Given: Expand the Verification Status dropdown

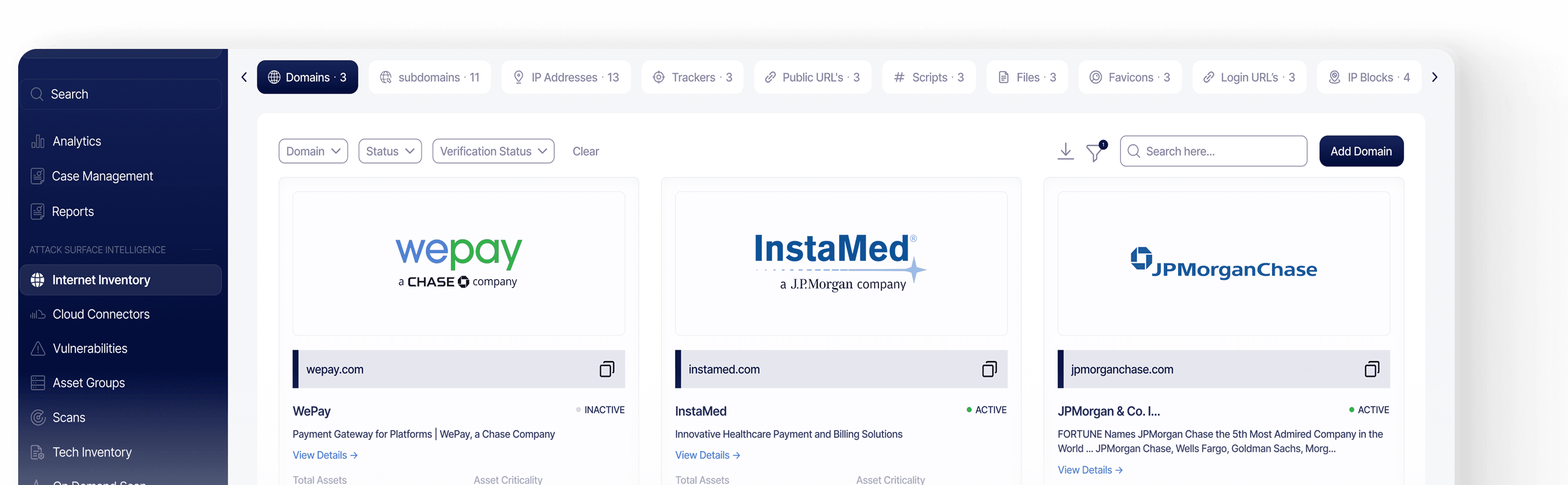Looking at the screenshot, I should point(493,151).
